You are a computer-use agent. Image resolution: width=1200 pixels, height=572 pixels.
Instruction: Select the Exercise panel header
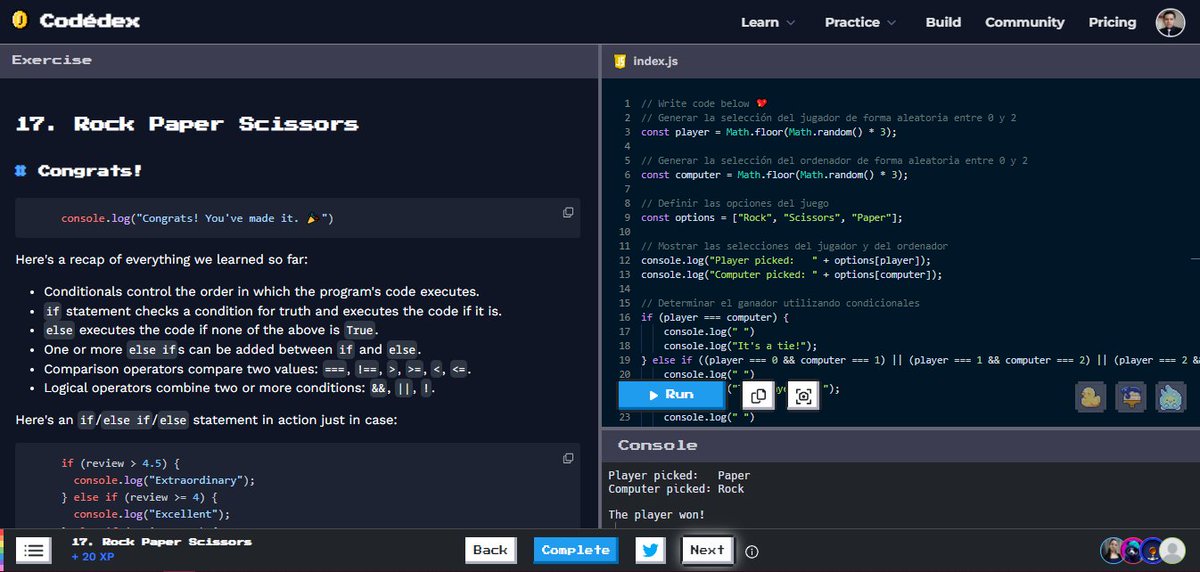[299, 61]
